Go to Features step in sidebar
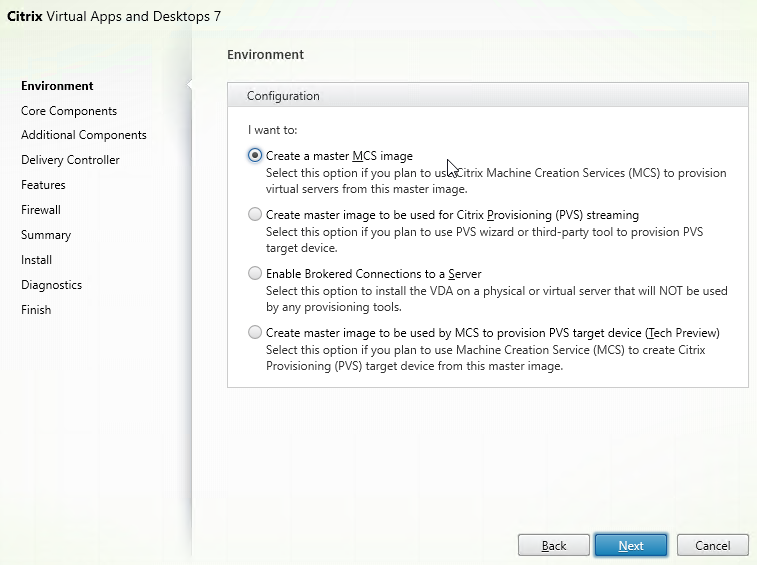Screen dimensions: 757x565 click(x=43, y=185)
